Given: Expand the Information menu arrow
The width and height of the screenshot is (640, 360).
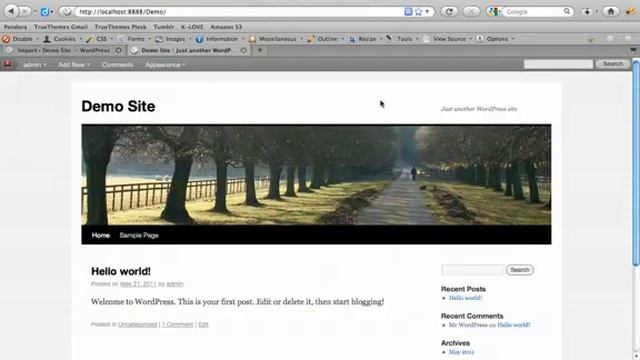Looking at the screenshot, I should (243, 39).
